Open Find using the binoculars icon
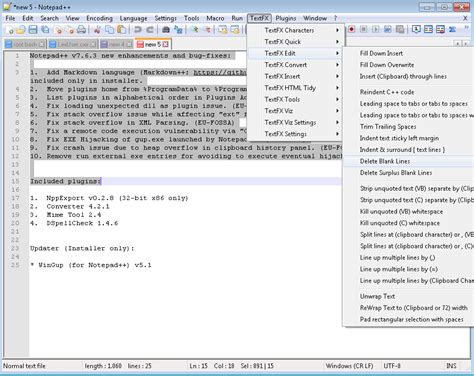This screenshot has width=474, height=376. pos(166,30)
